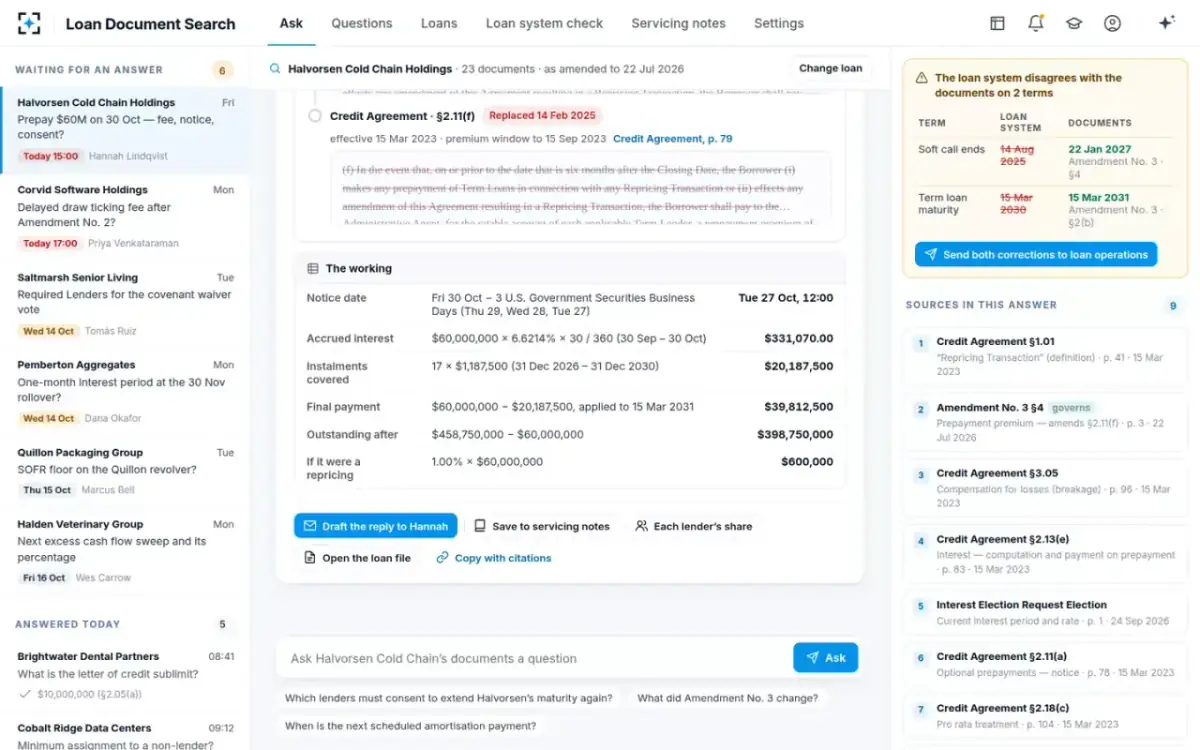The image size is (1200, 750).
Task: Open the graduation cap help icon
Action: (1074, 23)
